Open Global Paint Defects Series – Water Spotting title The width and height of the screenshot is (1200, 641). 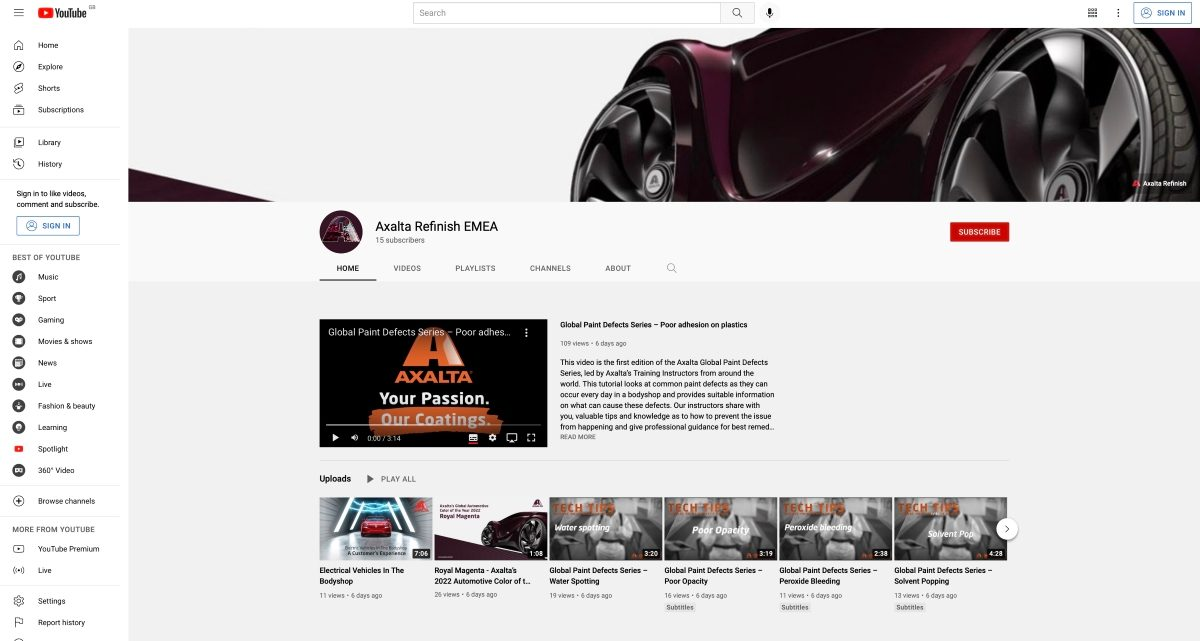click(599, 576)
